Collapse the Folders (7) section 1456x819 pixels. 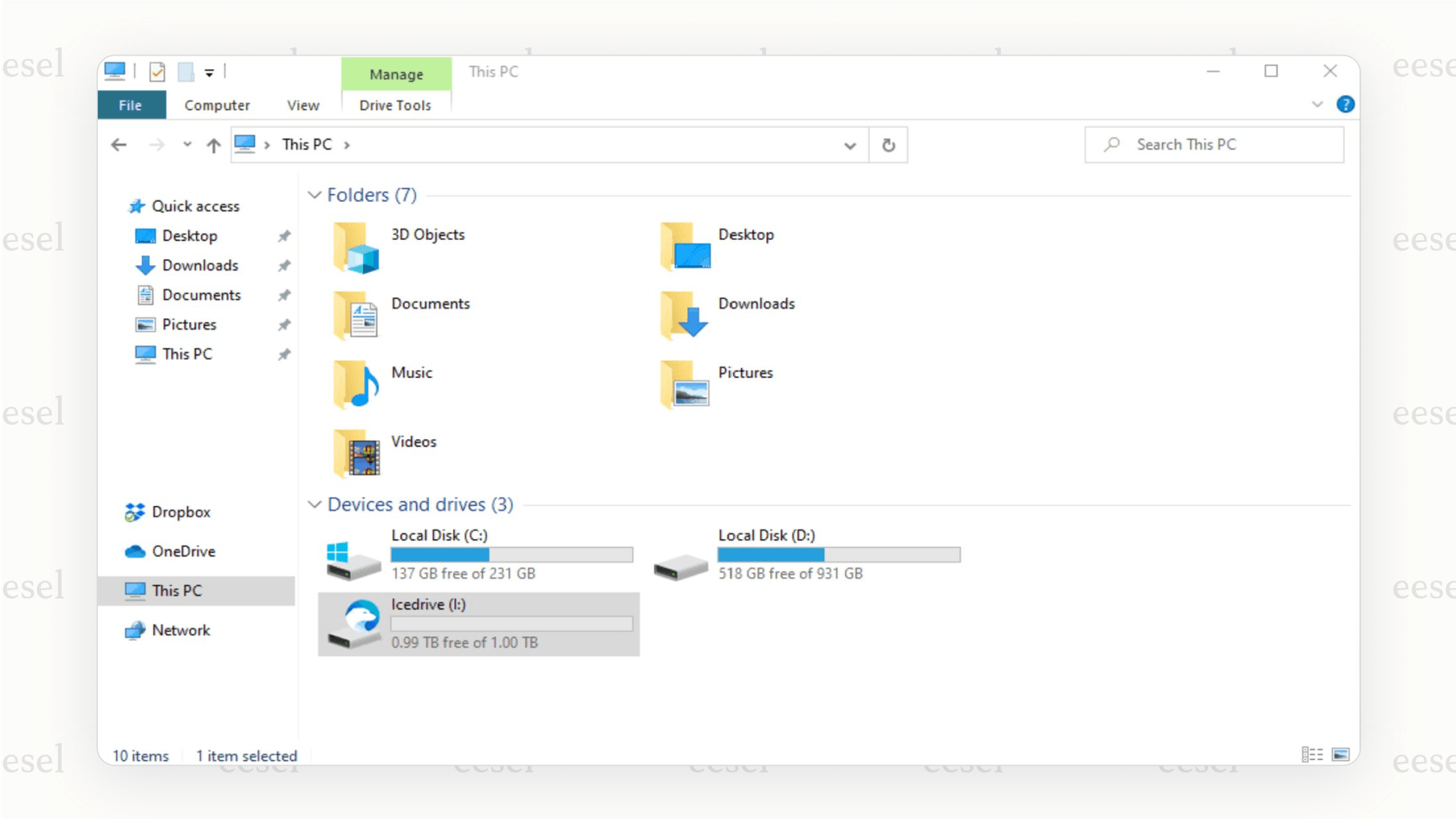coord(315,195)
